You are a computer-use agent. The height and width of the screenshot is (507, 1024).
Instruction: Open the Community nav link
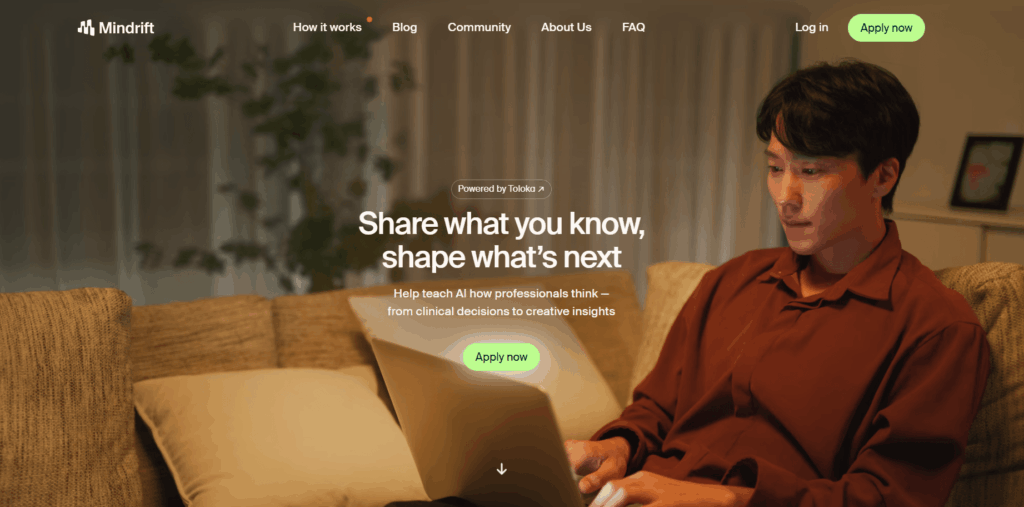479,27
